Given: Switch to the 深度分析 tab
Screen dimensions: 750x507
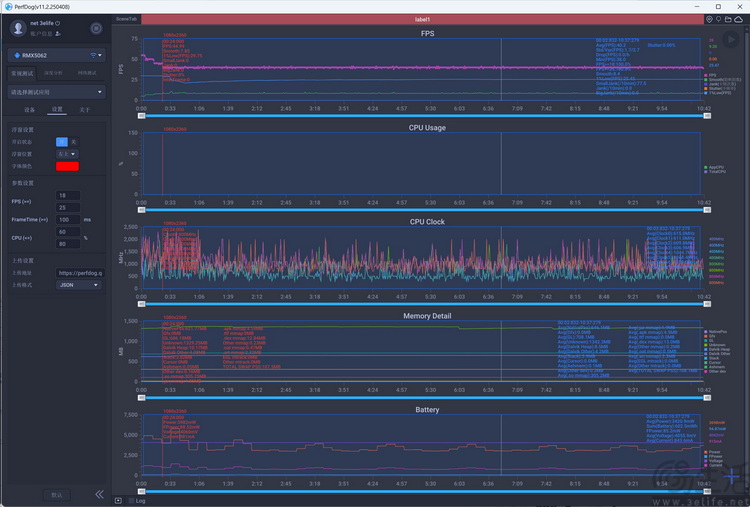Looking at the screenshot, I should (53, 73).
